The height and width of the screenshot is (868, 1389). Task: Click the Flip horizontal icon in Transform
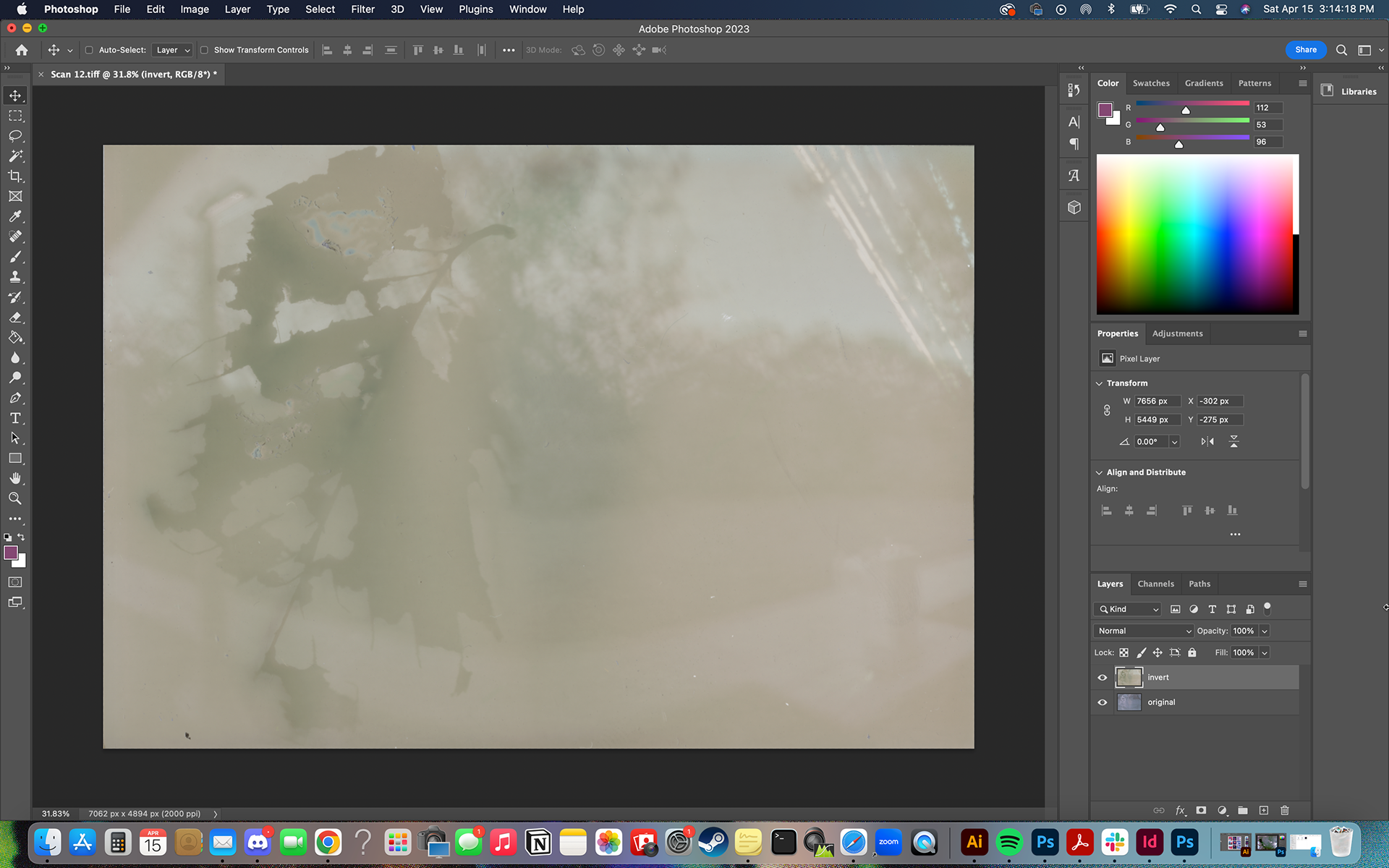tap(1207, 441)
